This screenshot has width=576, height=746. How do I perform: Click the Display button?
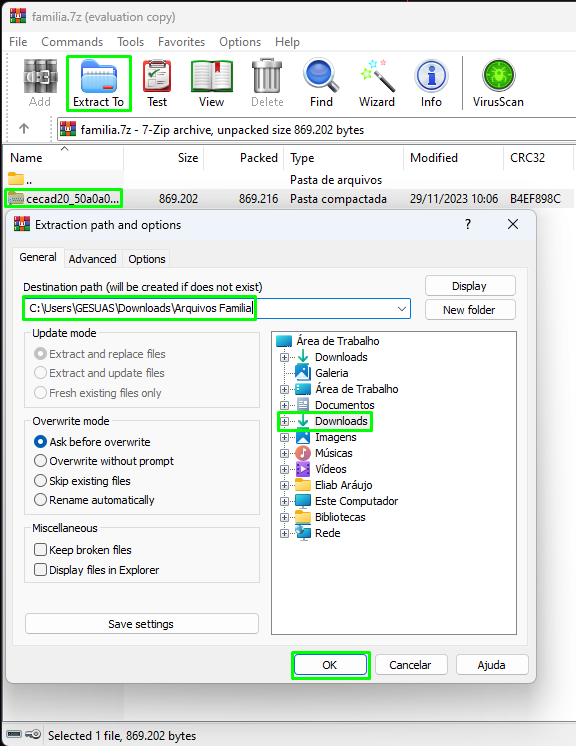click(470, 286)
